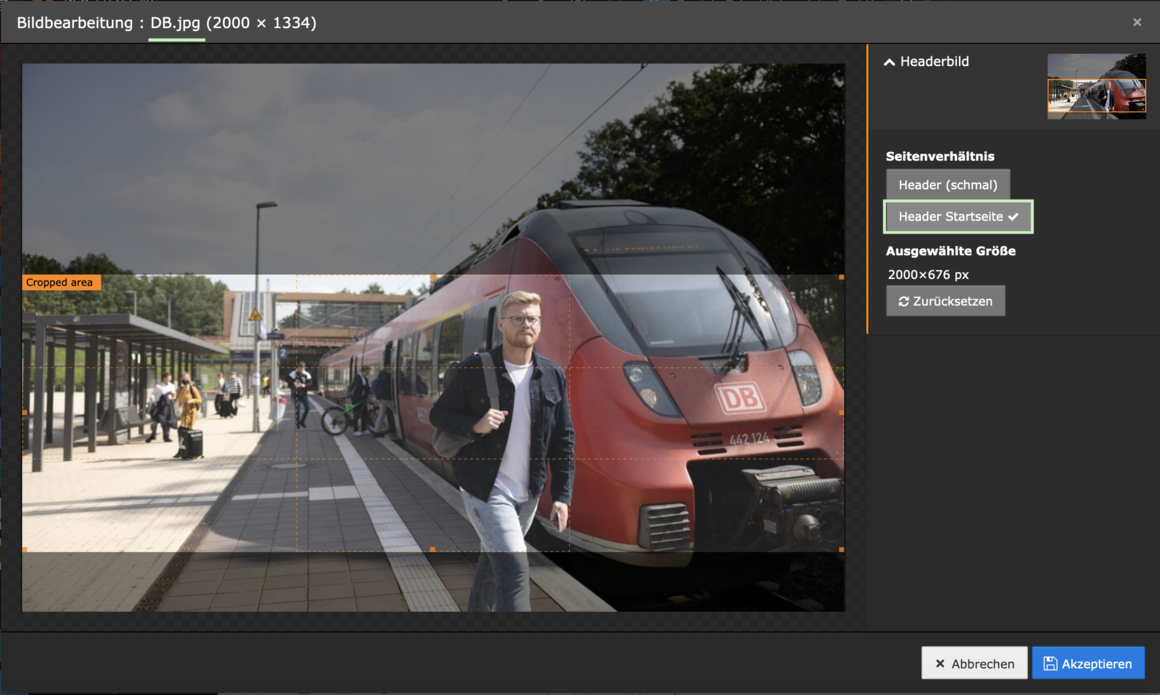Click the 'Cropped area' label
The image size is (1160, 695).
click(61, 282)
